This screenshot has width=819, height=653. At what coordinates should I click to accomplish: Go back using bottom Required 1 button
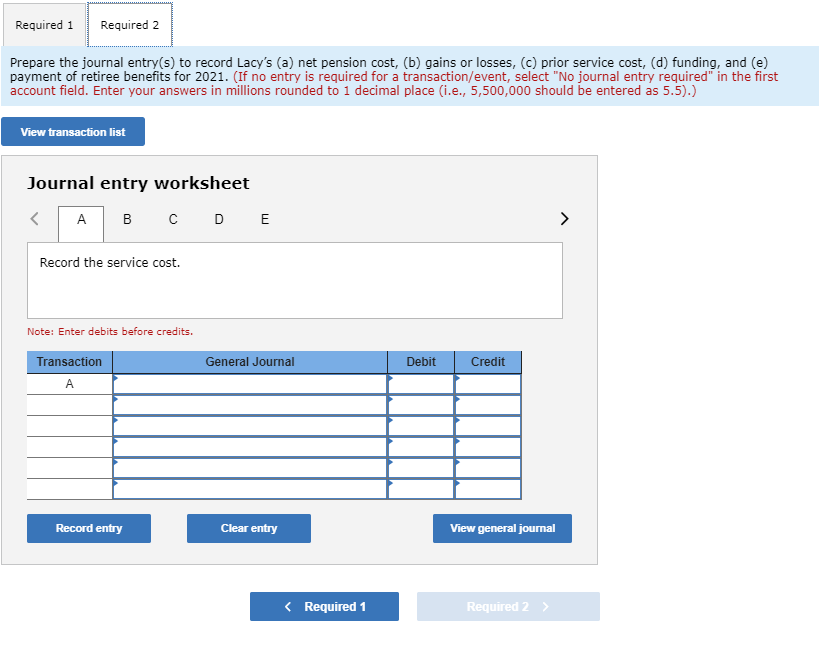(x=324, y=607)
